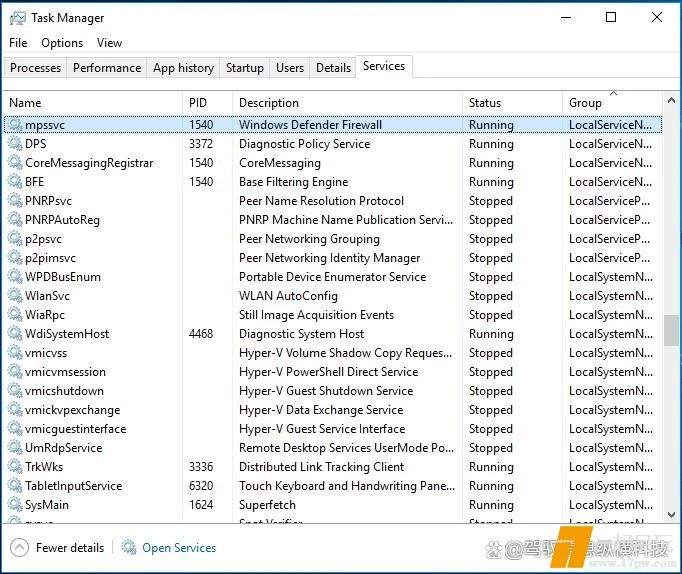
Task: Click the gear icon beside DPS
Action: [15, 144]
